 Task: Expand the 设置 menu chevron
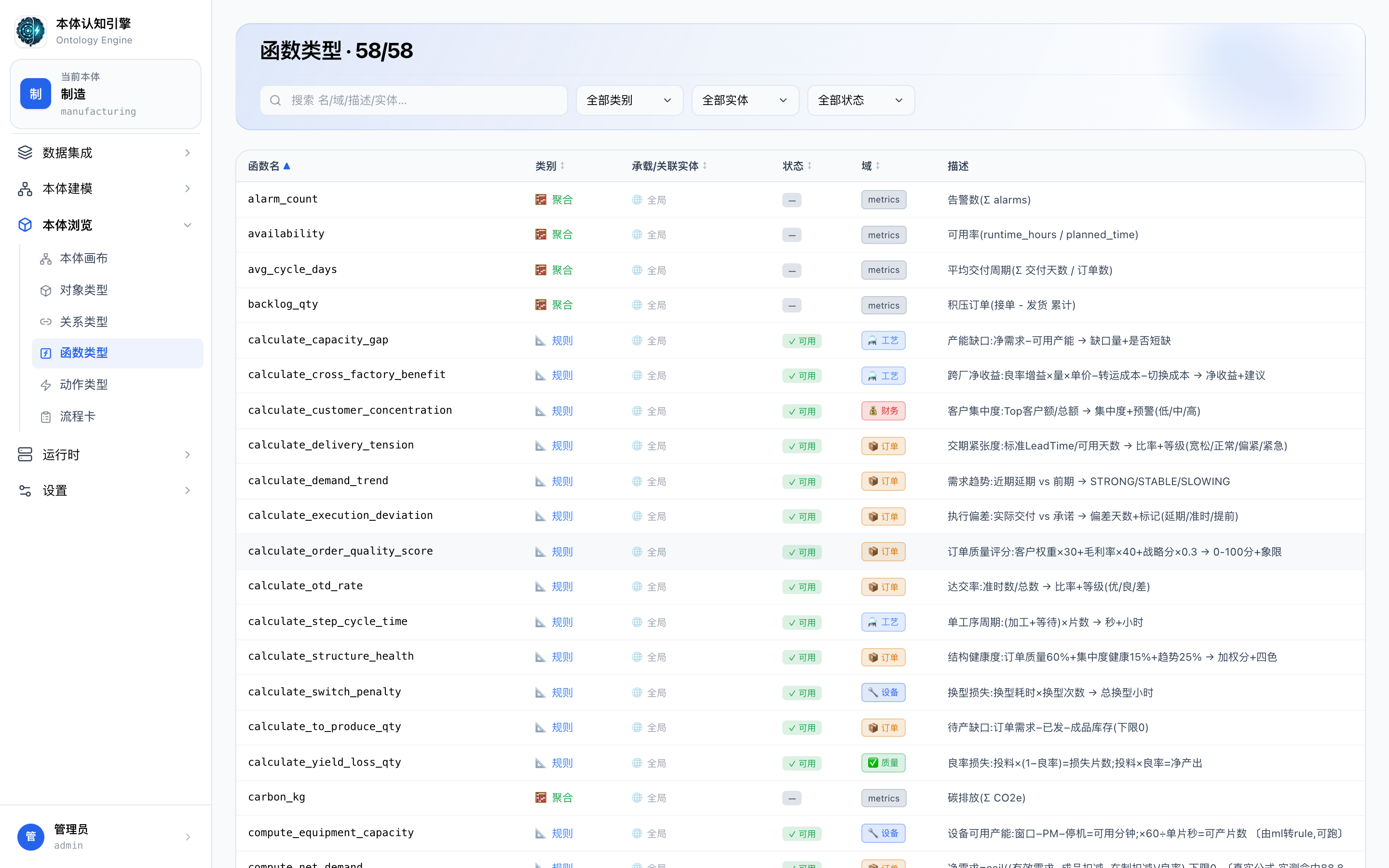pyautogui.click(x=187, y=490)
